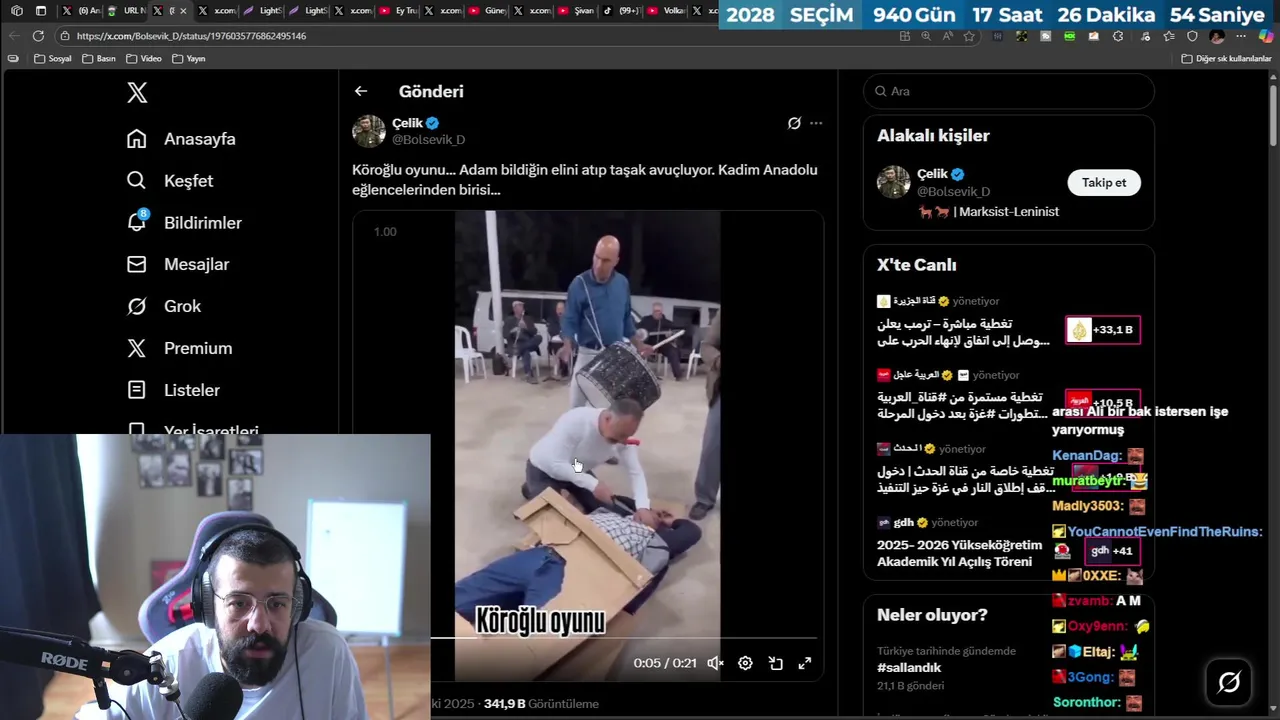Viewport: 1280px width, 720px height.
Task: Switch to the Güney YouTube tab
Action: point(487,11)
